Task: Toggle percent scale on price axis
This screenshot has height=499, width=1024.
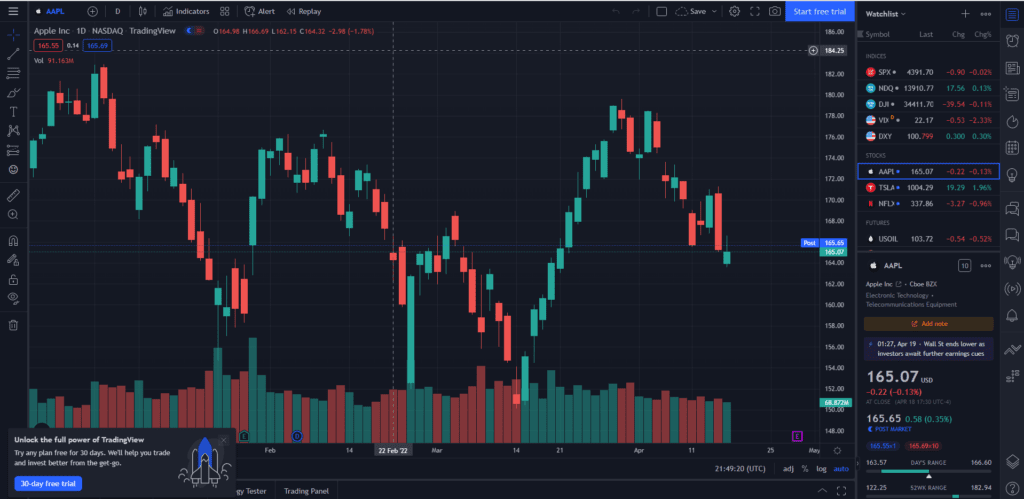Action: 806,468
